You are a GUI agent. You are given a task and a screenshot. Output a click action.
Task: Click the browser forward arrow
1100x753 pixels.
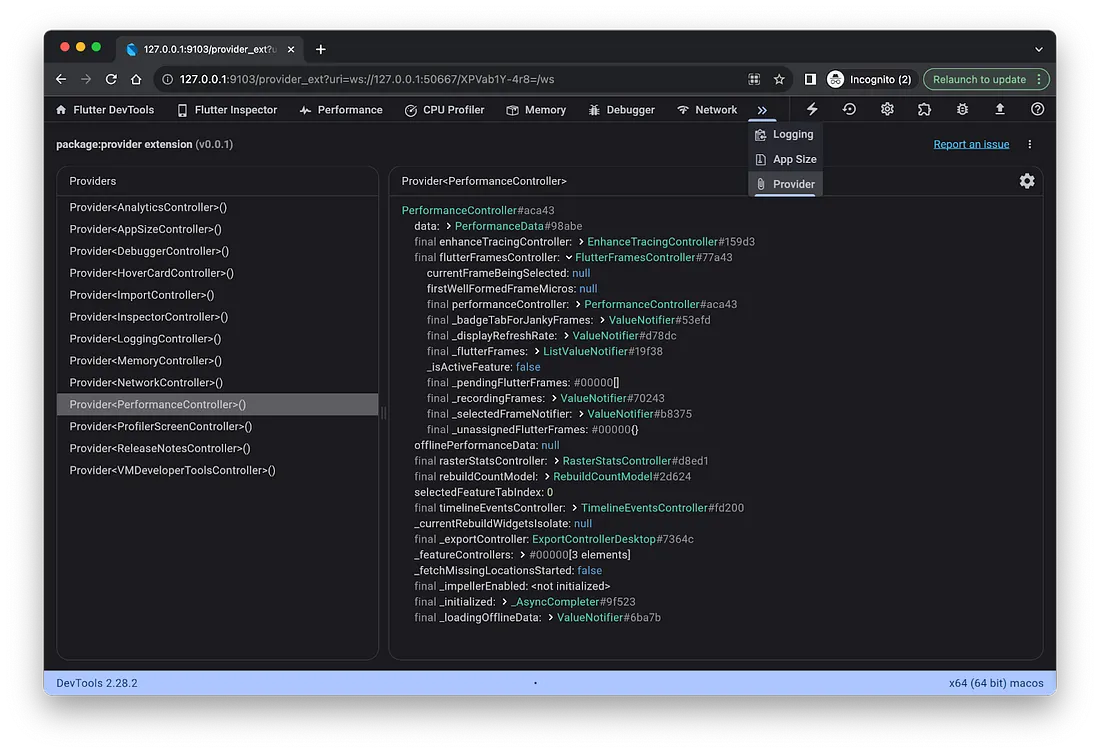point(86,79)
